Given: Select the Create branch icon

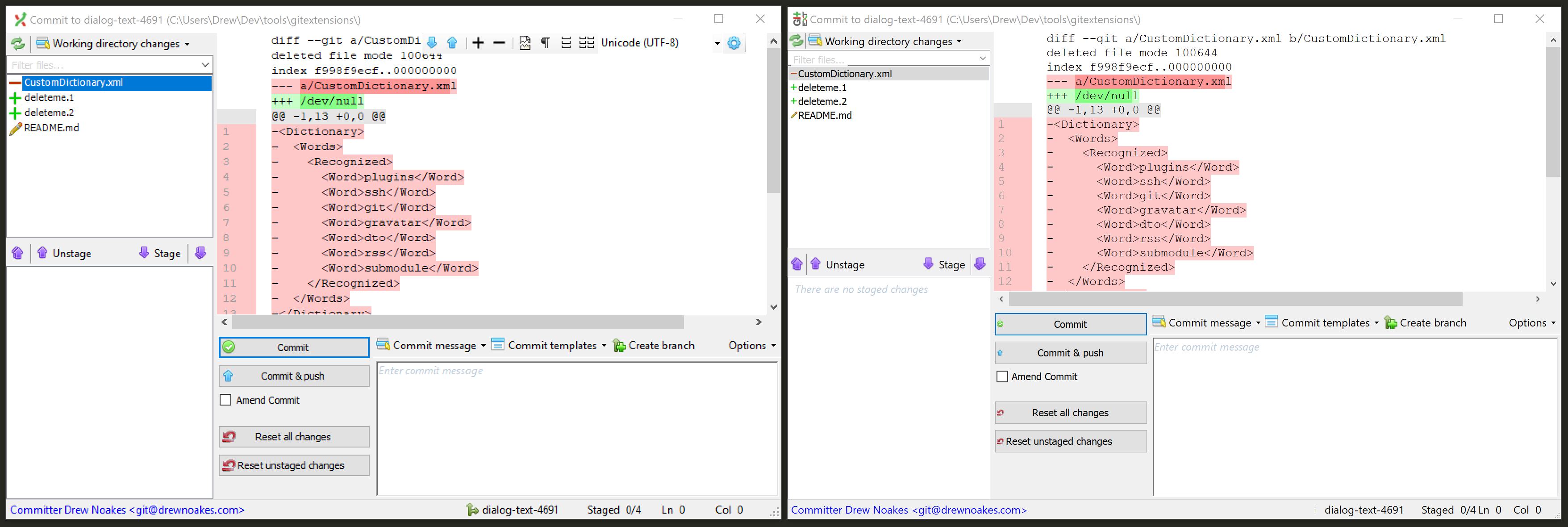Looking at the screenshot, I should [x=619, y=345].
